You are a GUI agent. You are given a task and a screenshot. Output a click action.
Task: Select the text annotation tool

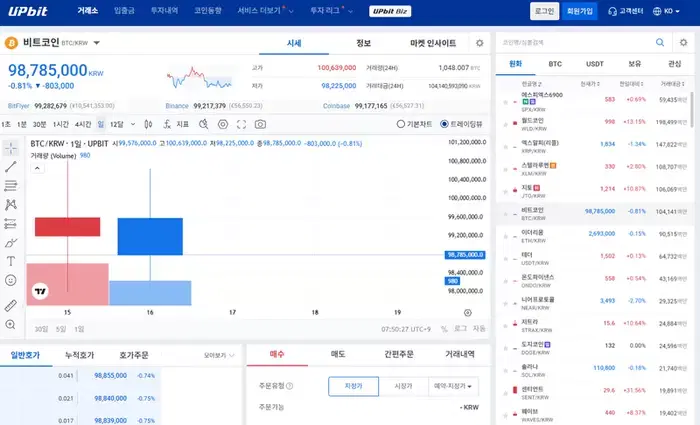coord(11,261)
